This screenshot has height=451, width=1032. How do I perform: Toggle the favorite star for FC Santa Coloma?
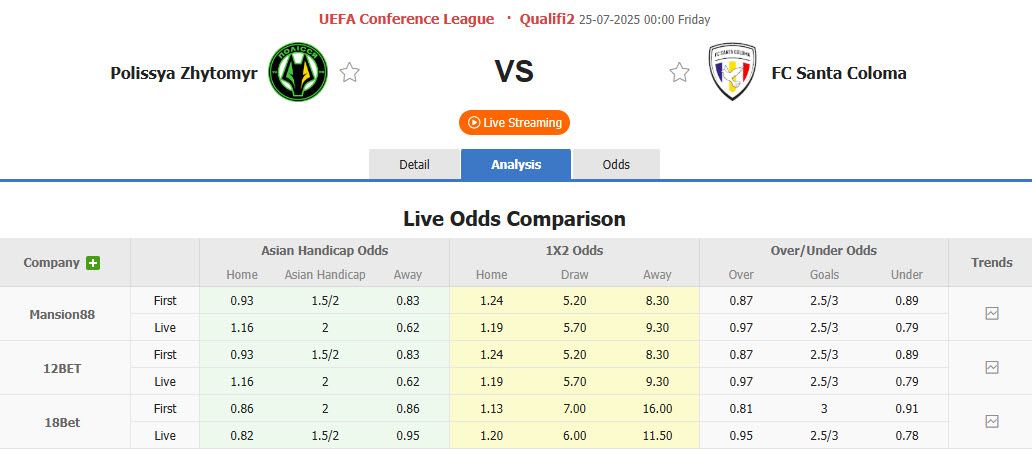(680, 72)
